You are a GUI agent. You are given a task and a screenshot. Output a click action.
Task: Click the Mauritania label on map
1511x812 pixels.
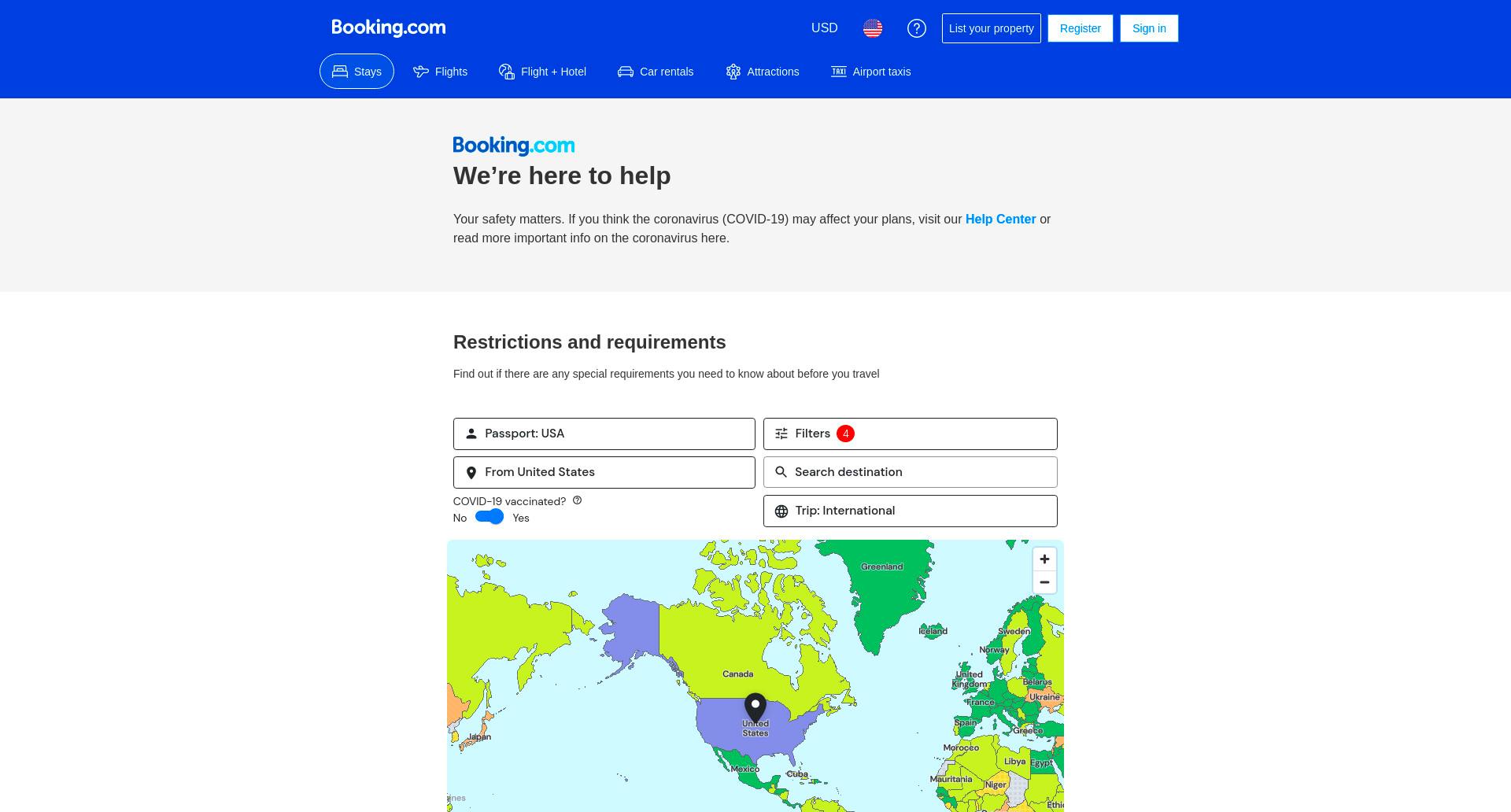click(x=951, y=780)
